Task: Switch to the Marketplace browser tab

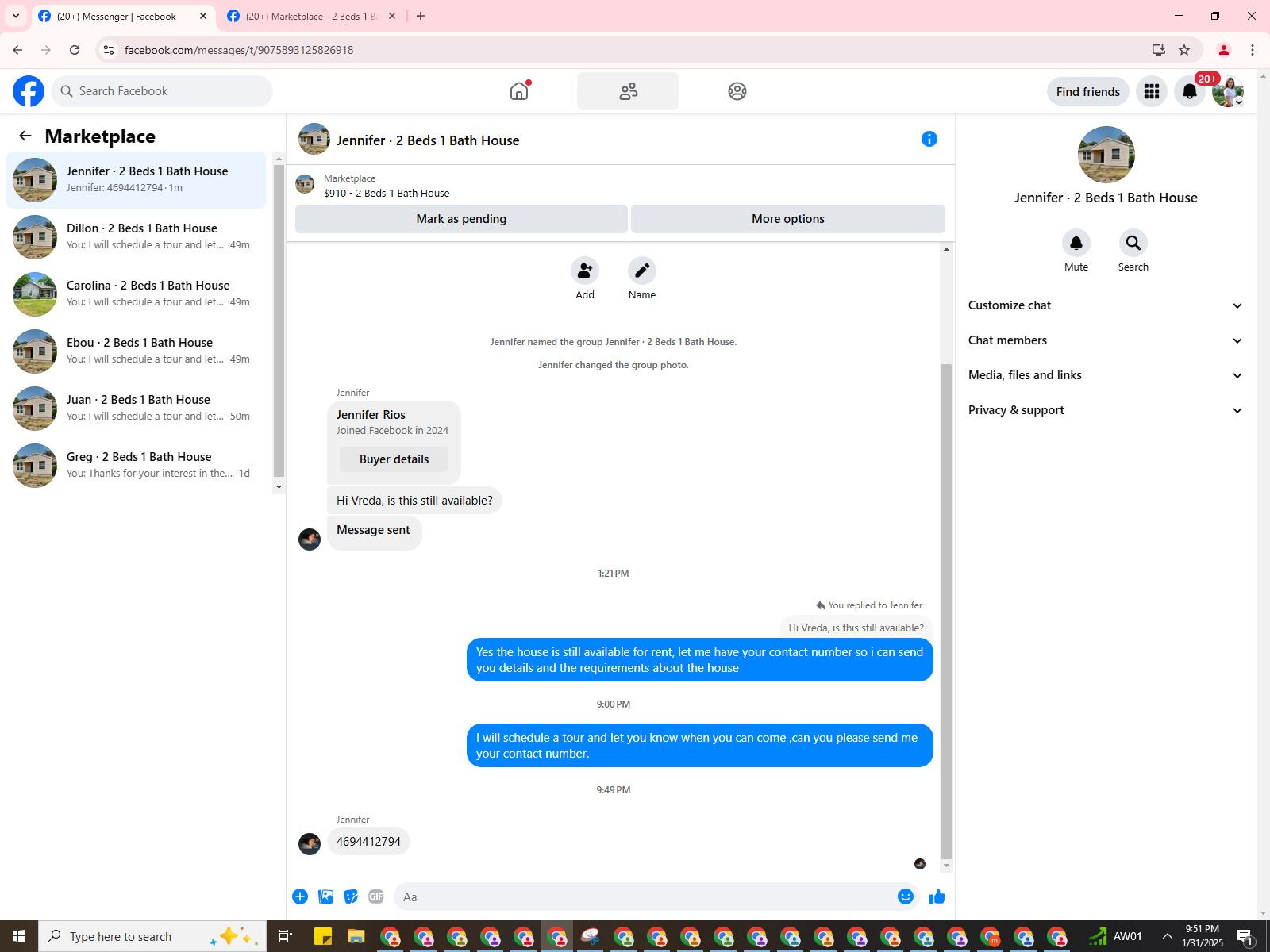Action: [312, 17]
